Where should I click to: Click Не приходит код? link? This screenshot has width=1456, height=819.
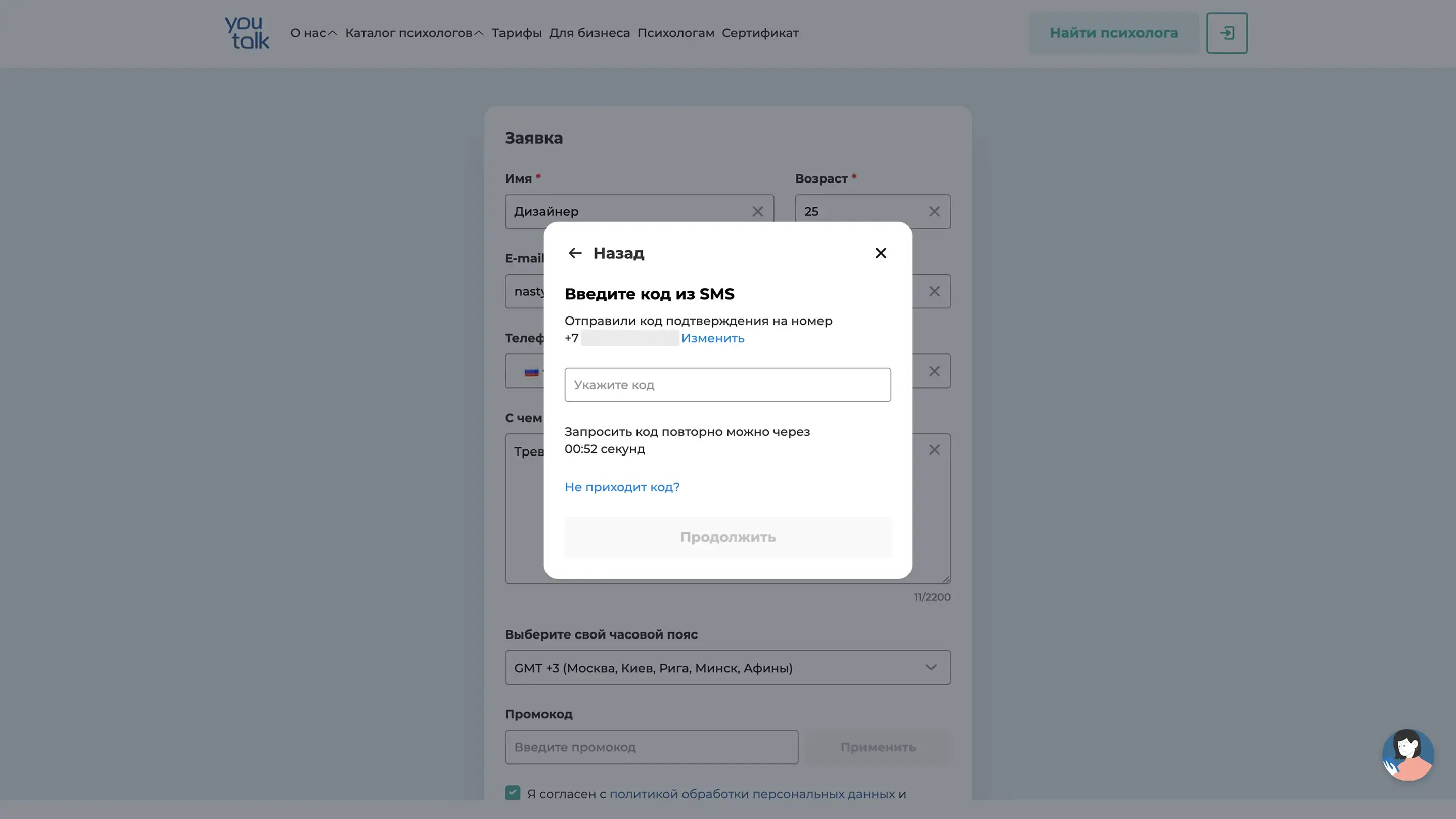(622, 487)
